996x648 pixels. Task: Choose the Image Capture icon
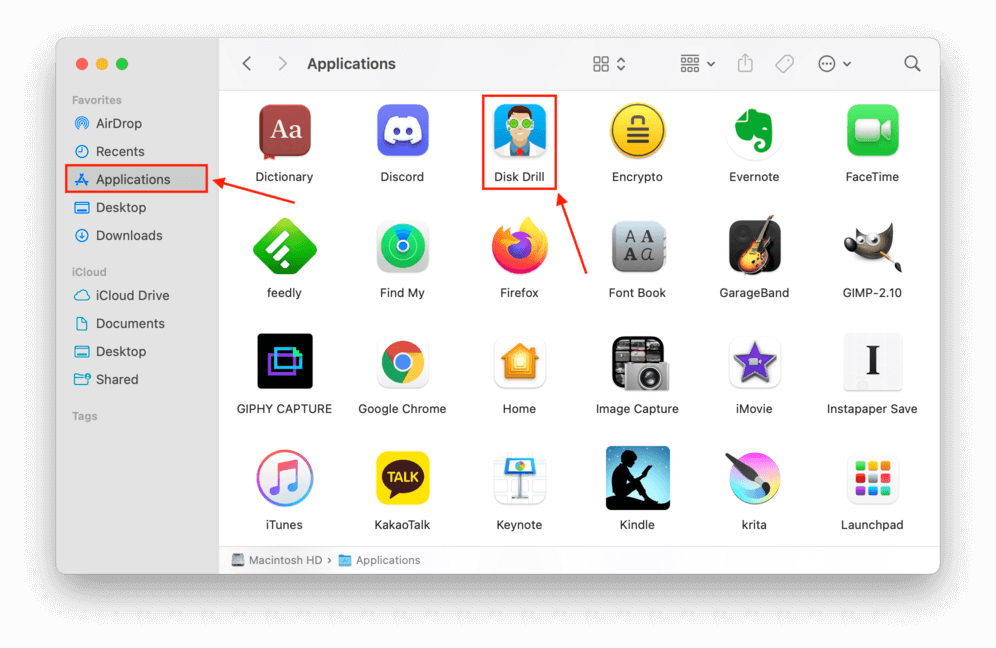click(638, 363)
